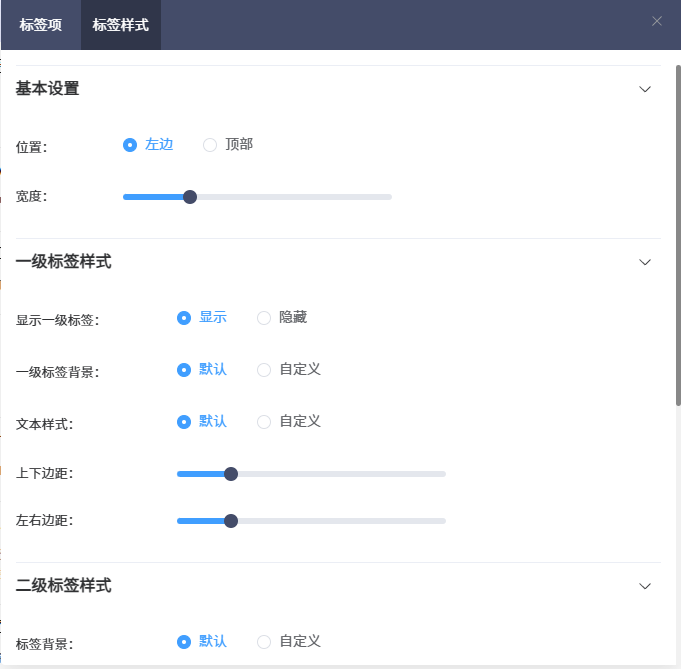Collapse the 基本设置 section chevron
The width and height of the screenshot is (681, 669).
[645, 89]
